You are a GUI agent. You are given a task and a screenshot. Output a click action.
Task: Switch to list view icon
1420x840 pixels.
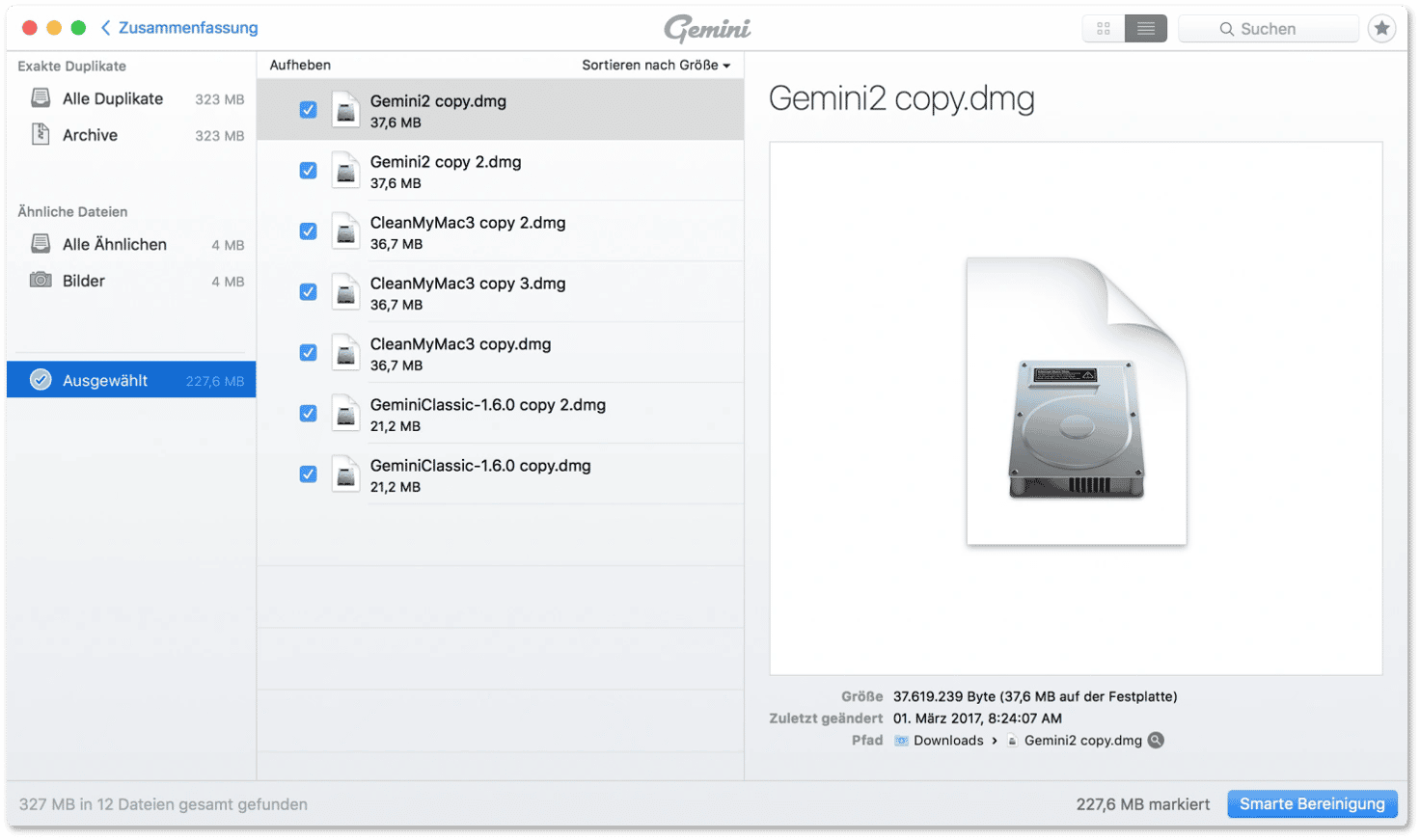tap(1146, 29)
